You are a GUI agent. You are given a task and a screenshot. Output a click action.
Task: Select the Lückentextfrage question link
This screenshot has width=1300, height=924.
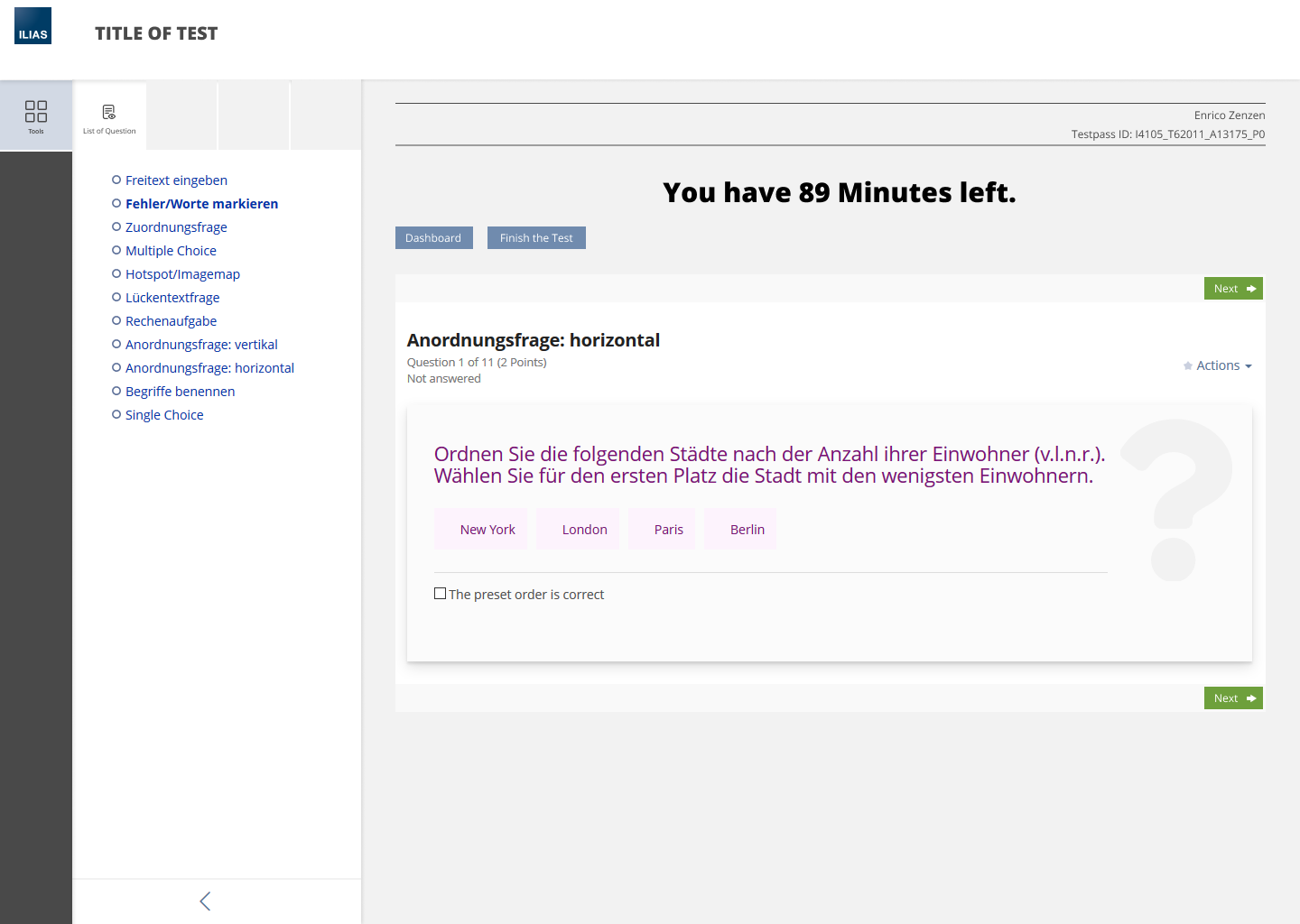[172, 298]
